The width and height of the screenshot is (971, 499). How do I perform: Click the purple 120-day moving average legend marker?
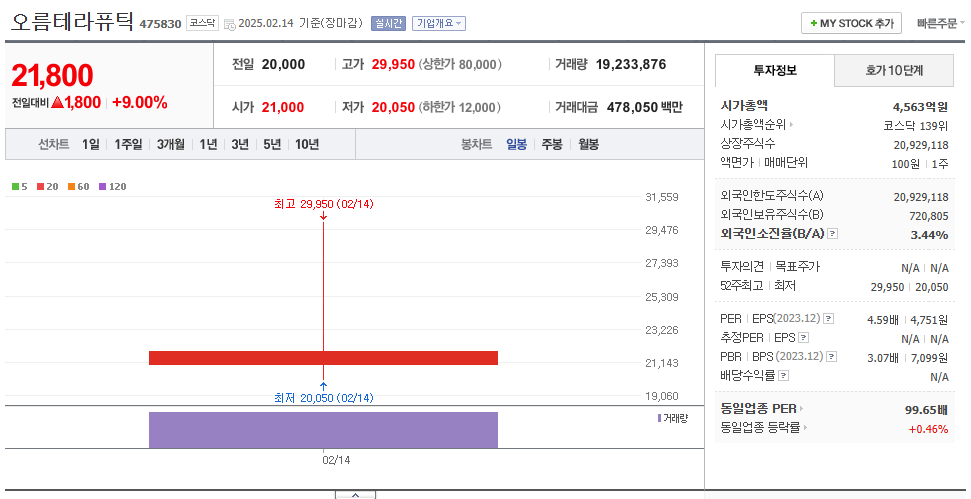102,186
